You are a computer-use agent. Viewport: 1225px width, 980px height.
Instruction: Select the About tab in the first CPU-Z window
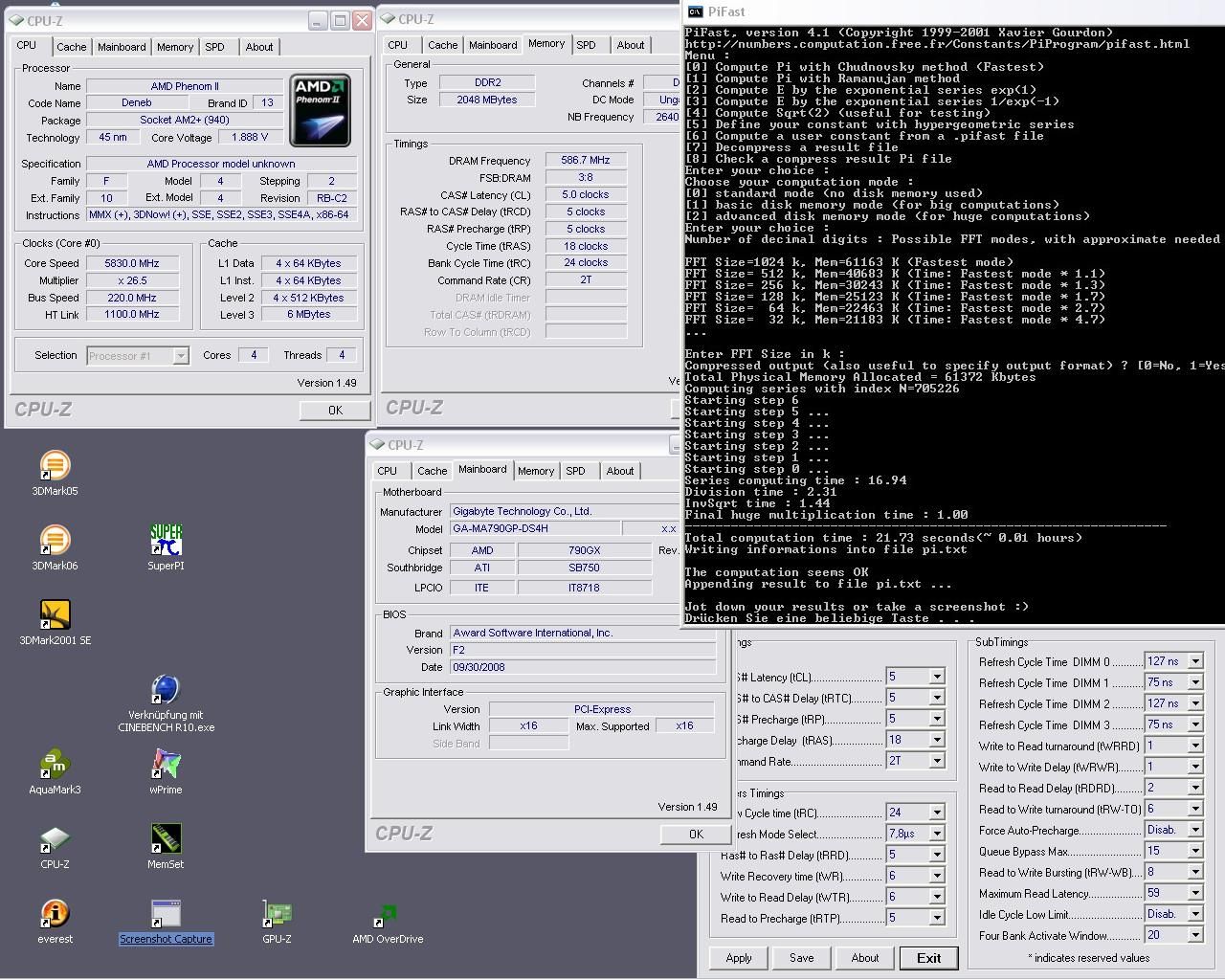pos(258,47)
